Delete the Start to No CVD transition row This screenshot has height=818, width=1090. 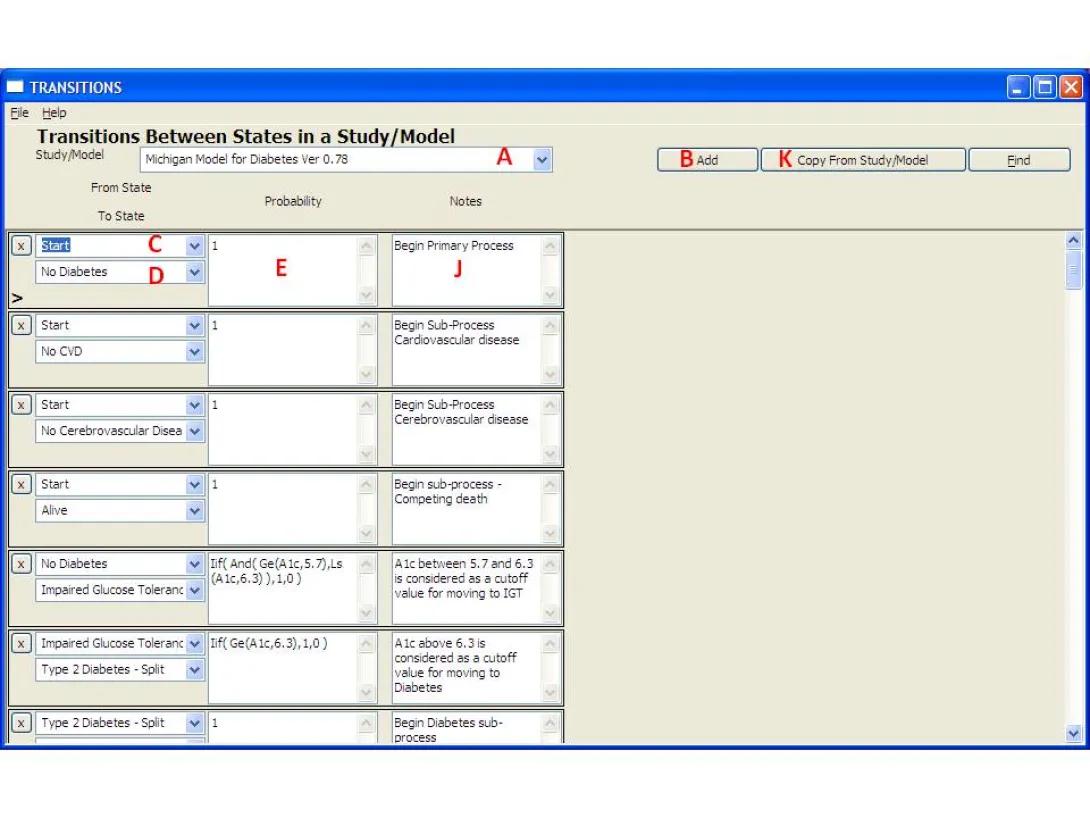click(21, 325)
